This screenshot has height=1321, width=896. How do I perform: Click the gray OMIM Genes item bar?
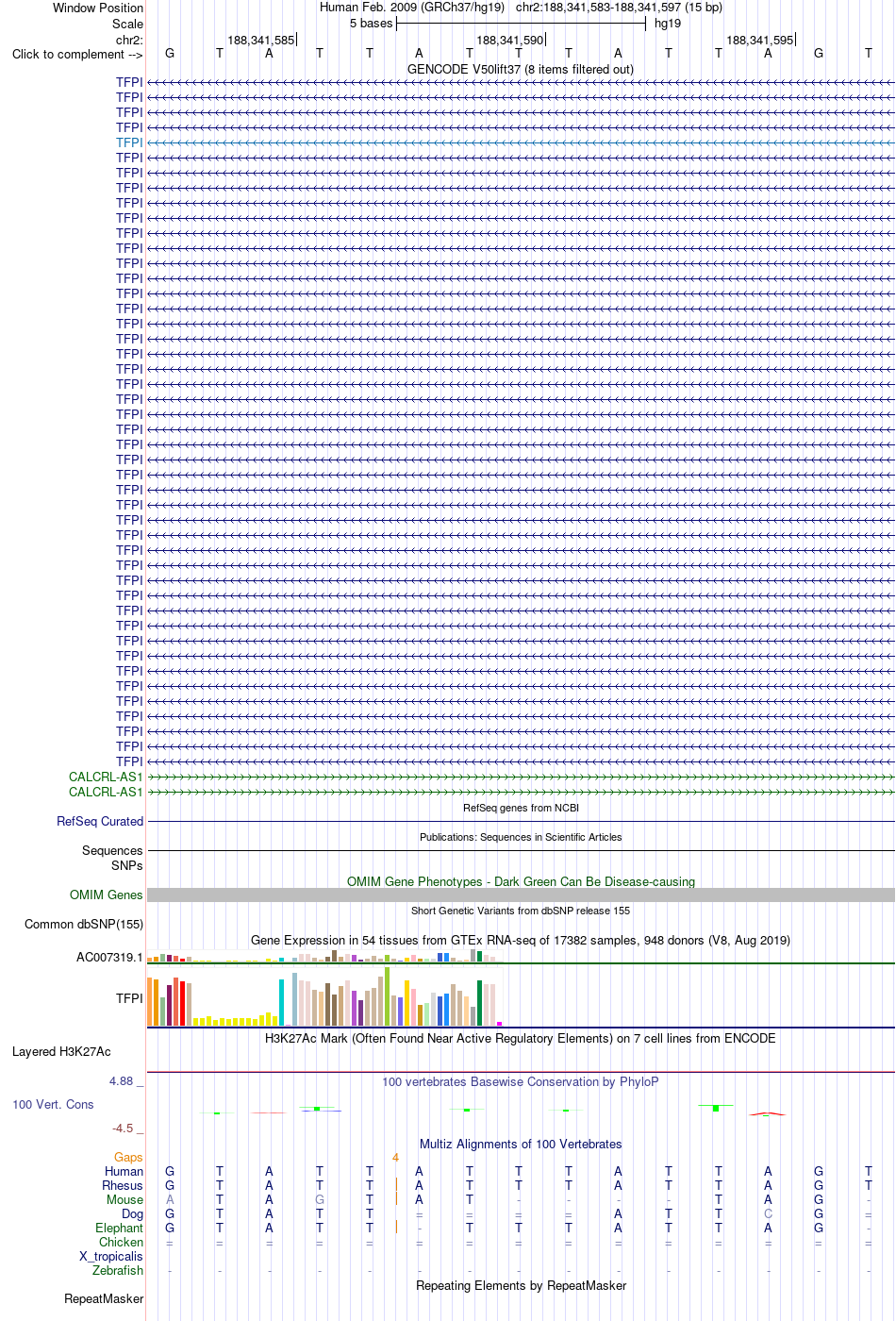coord(521,895)
